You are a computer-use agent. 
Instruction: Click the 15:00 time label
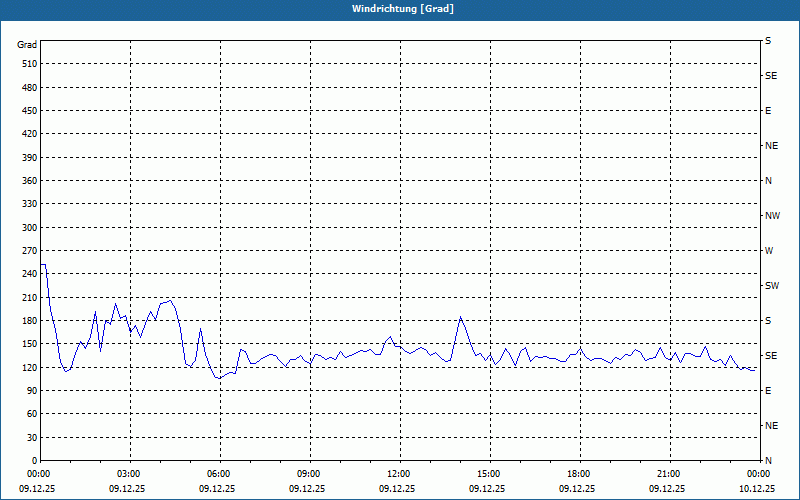coord(490,474)
